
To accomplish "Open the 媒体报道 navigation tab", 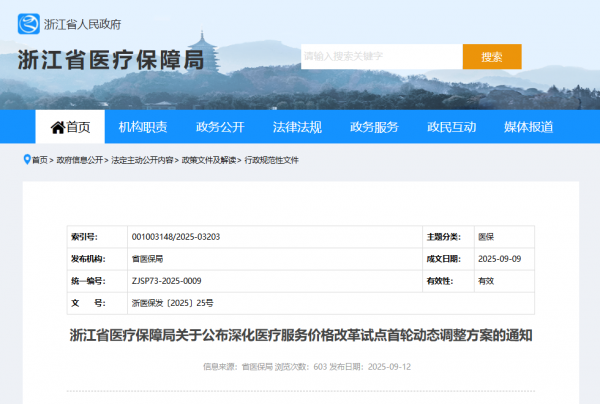I will click(x=528, y=127).
